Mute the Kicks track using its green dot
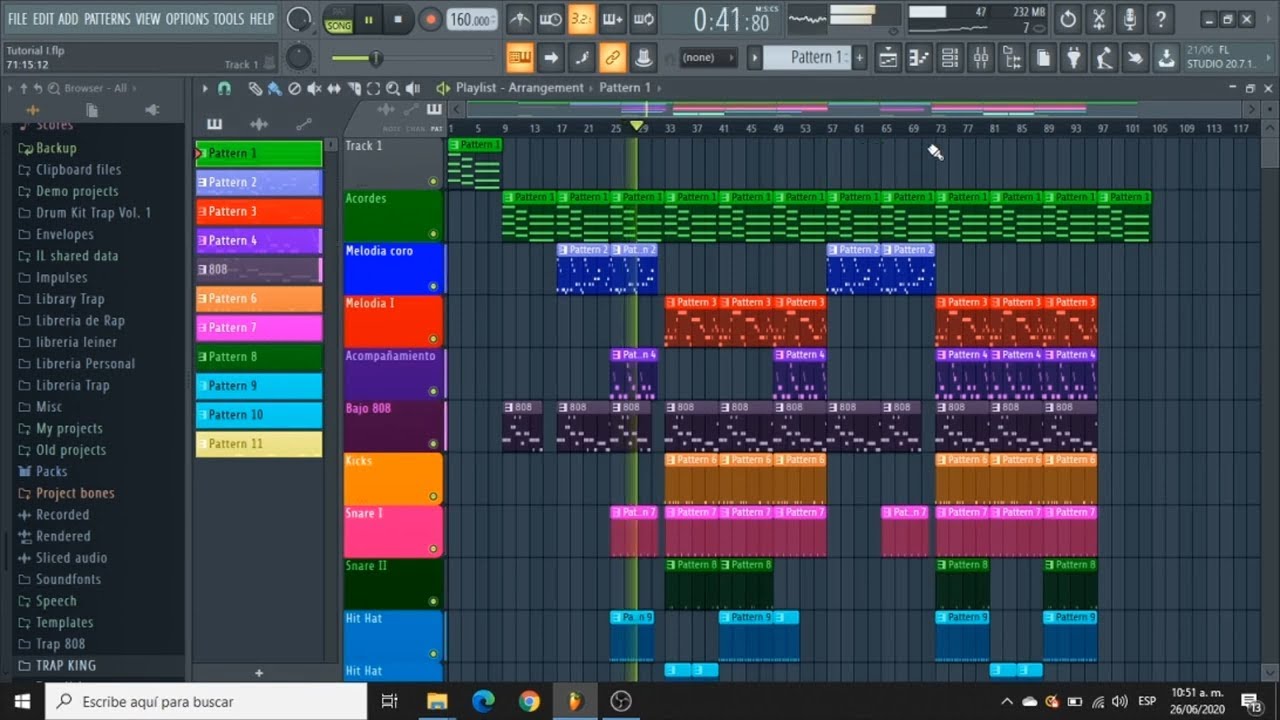The height and width of the screenshot is (720, 1280). pos(433,497)
